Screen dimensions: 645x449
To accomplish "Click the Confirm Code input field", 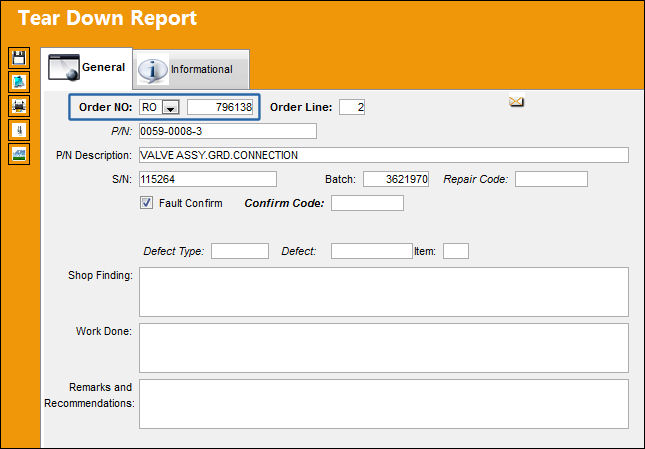I will pos(367,203).
